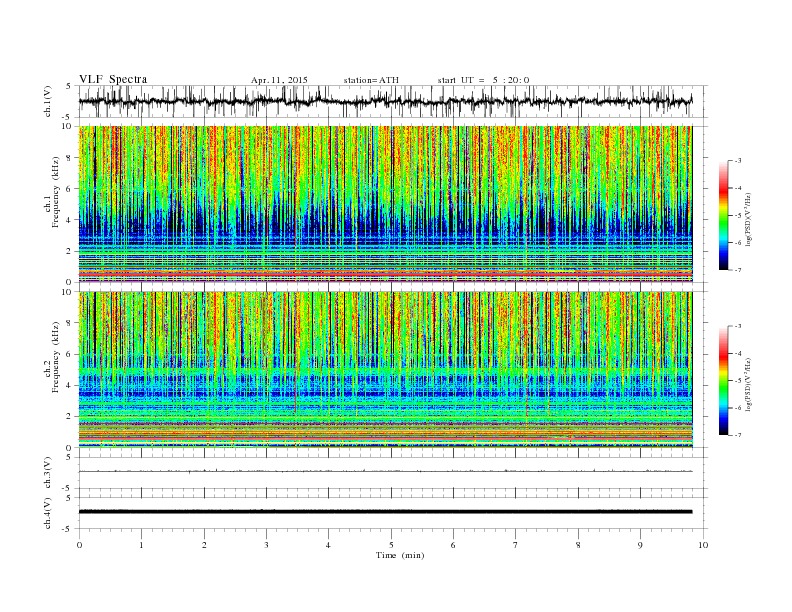792x612 pixels.
Task: Click the "8" minute tick label on time axis
Action: [x=578, y=545]
